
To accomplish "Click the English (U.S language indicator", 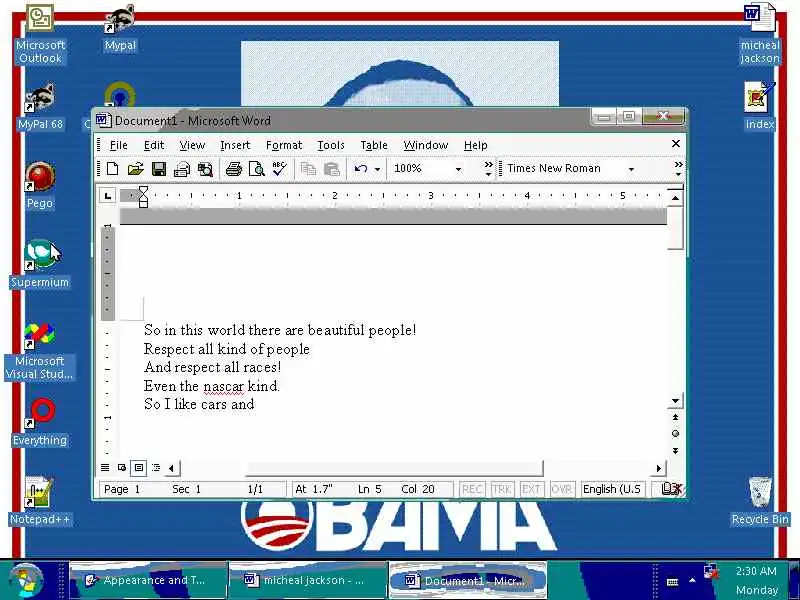I will point(611,489).
